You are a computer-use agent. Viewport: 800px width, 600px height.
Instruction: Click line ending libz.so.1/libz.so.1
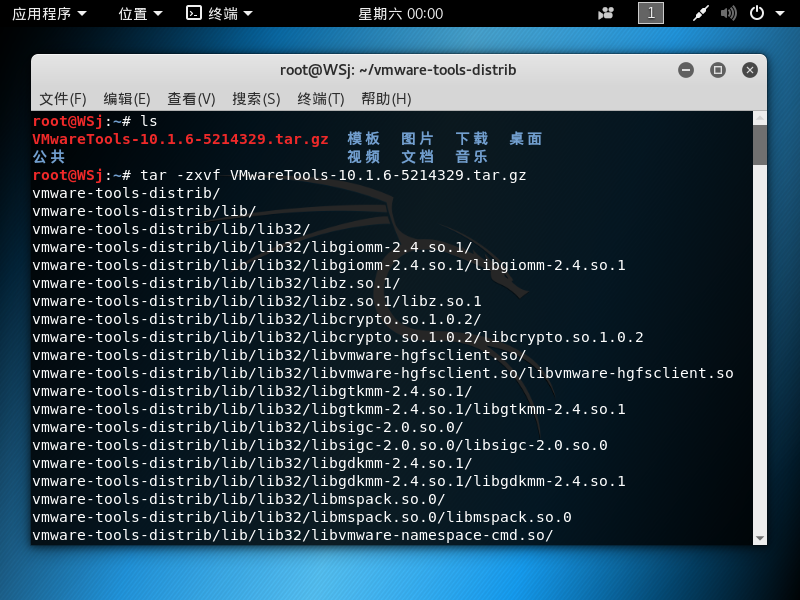coord(257,301)
